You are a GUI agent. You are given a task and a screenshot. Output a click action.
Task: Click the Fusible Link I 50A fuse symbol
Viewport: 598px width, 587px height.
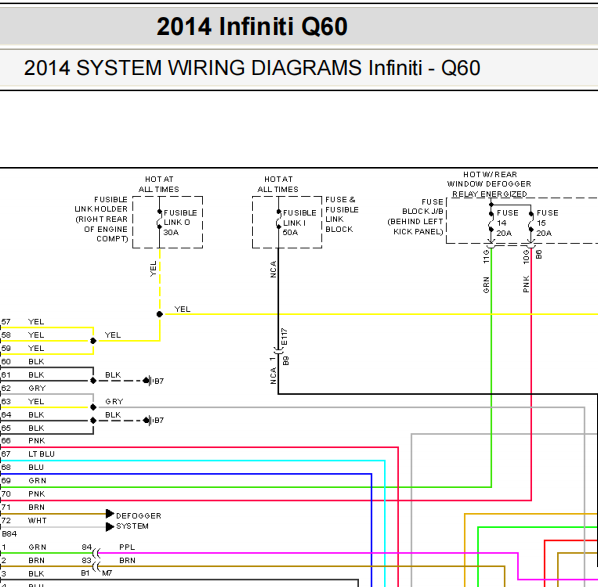[279, 219]
